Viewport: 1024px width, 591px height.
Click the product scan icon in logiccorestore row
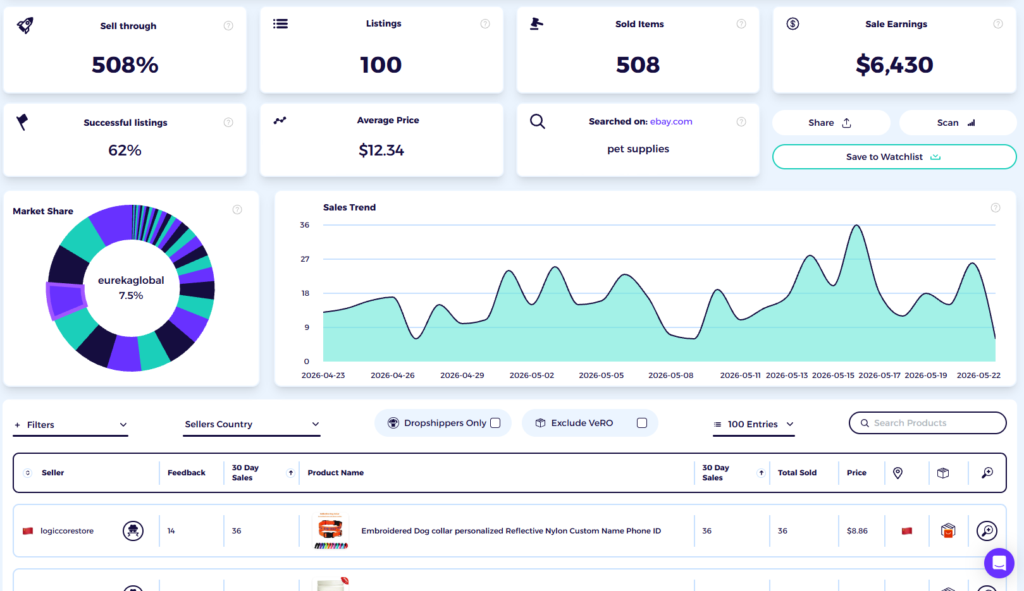coord(987,530)
